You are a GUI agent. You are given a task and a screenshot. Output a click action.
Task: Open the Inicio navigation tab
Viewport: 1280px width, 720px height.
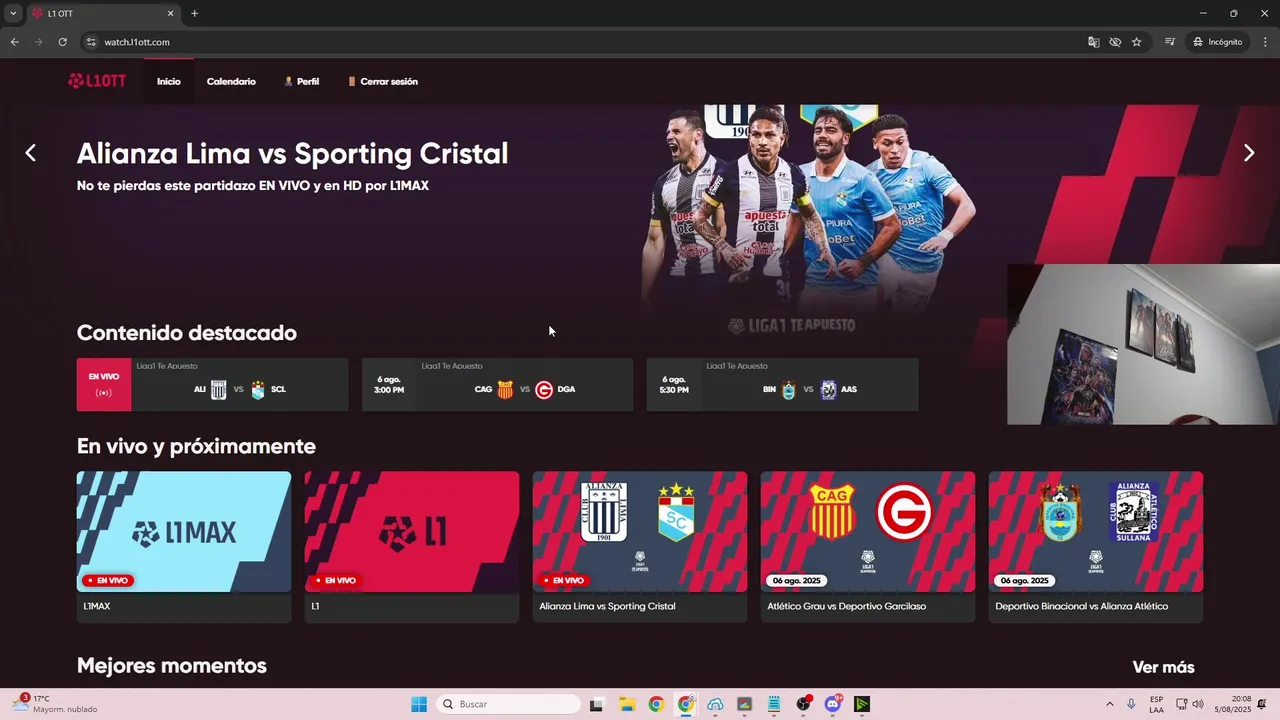[x=168, y=81]
